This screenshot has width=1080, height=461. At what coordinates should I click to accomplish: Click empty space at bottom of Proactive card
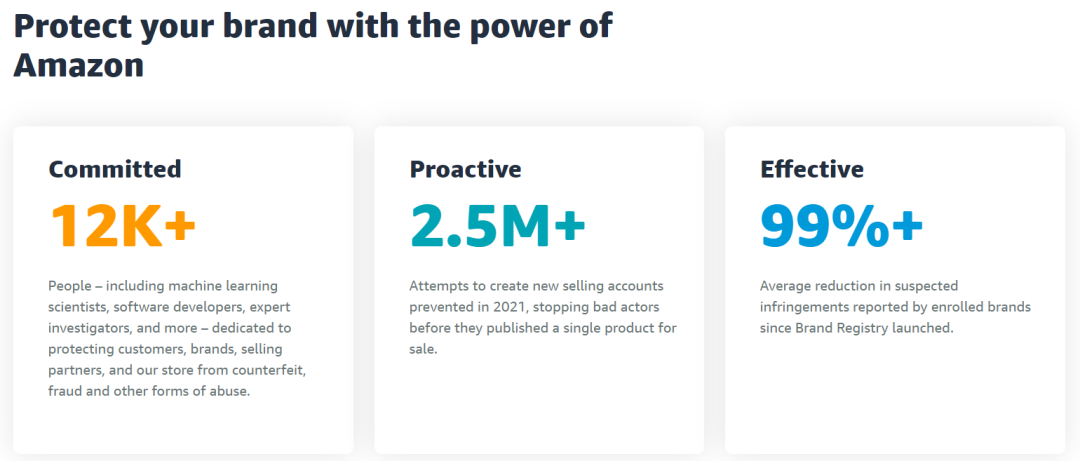pyautogui.click(x=539, y=410)
